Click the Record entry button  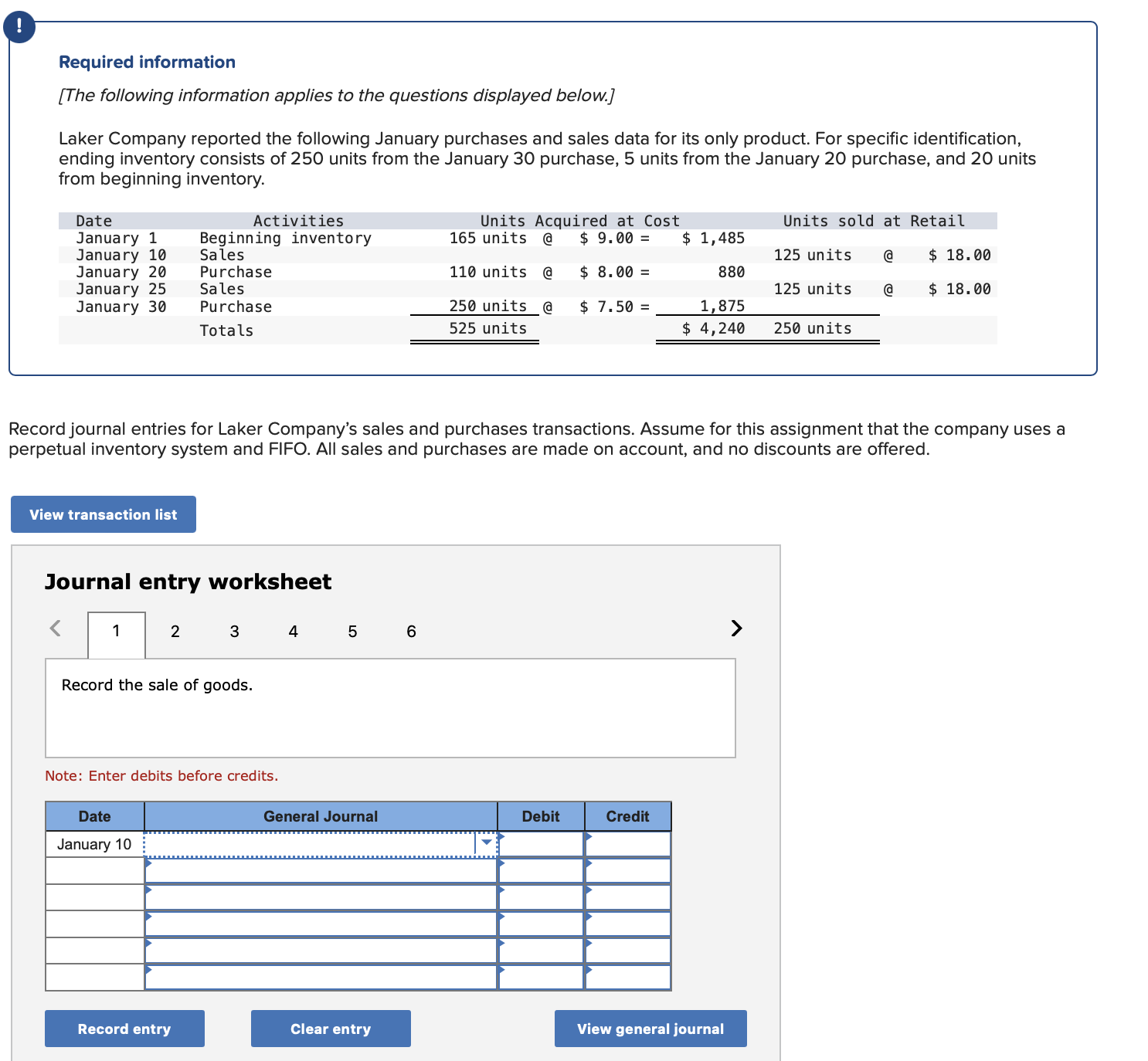coord(124,1029)
